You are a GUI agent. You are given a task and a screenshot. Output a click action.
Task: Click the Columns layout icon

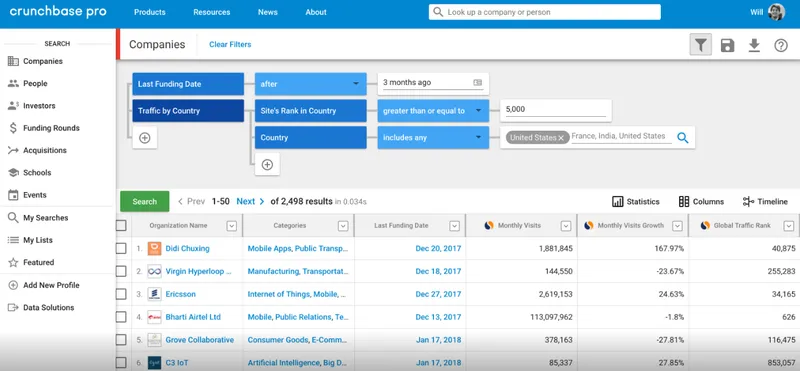coord(684,202)
